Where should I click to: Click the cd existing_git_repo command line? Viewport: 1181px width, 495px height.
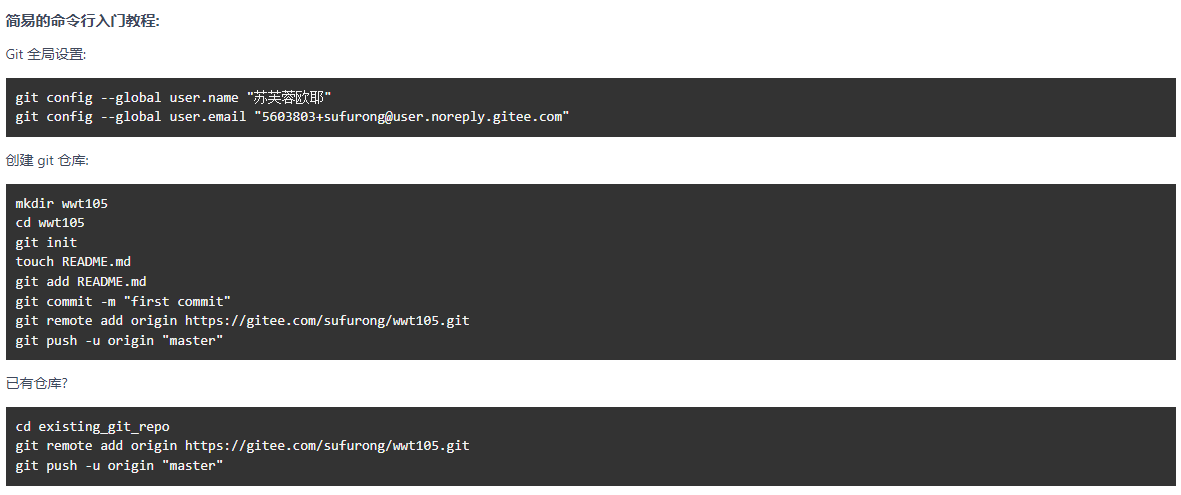(x=92, y=426)
